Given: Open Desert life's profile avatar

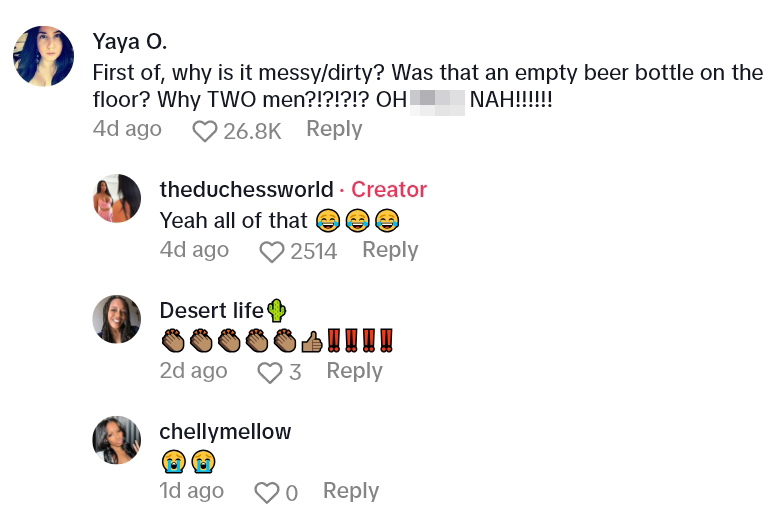Looking at the screenshot, I should [117, 319].
